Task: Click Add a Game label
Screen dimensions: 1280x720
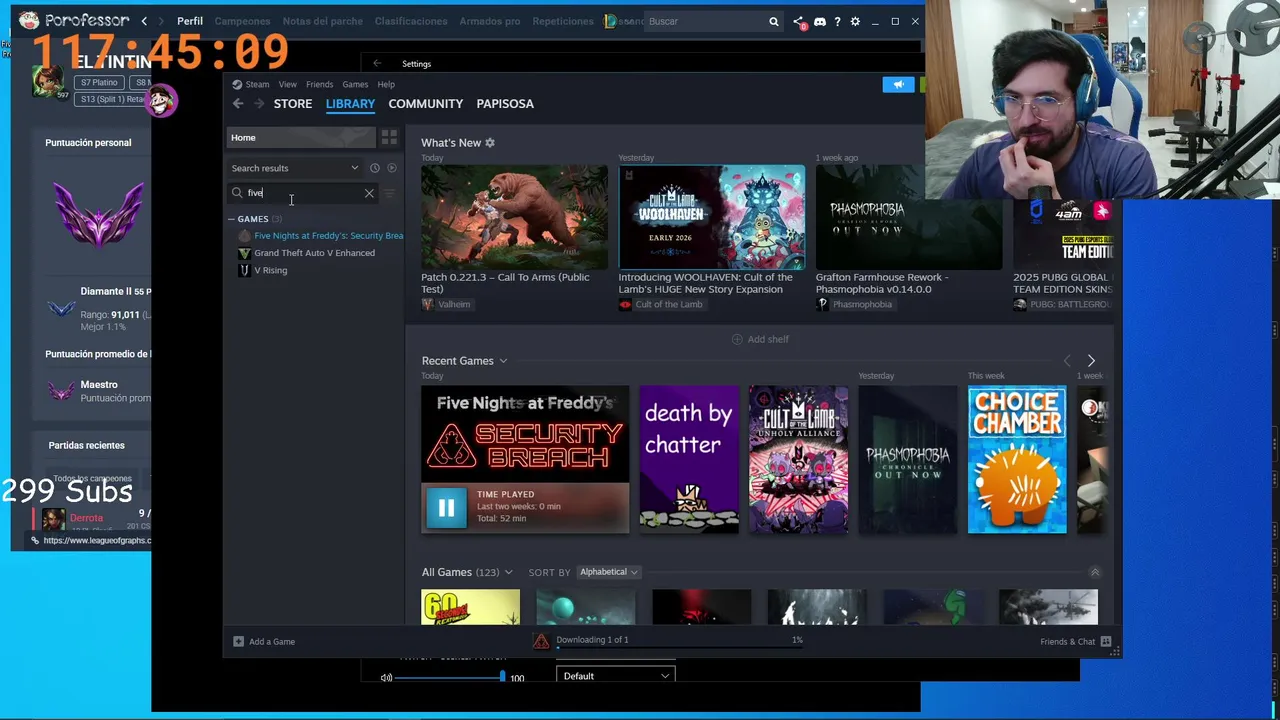Action: coord(272,642)
